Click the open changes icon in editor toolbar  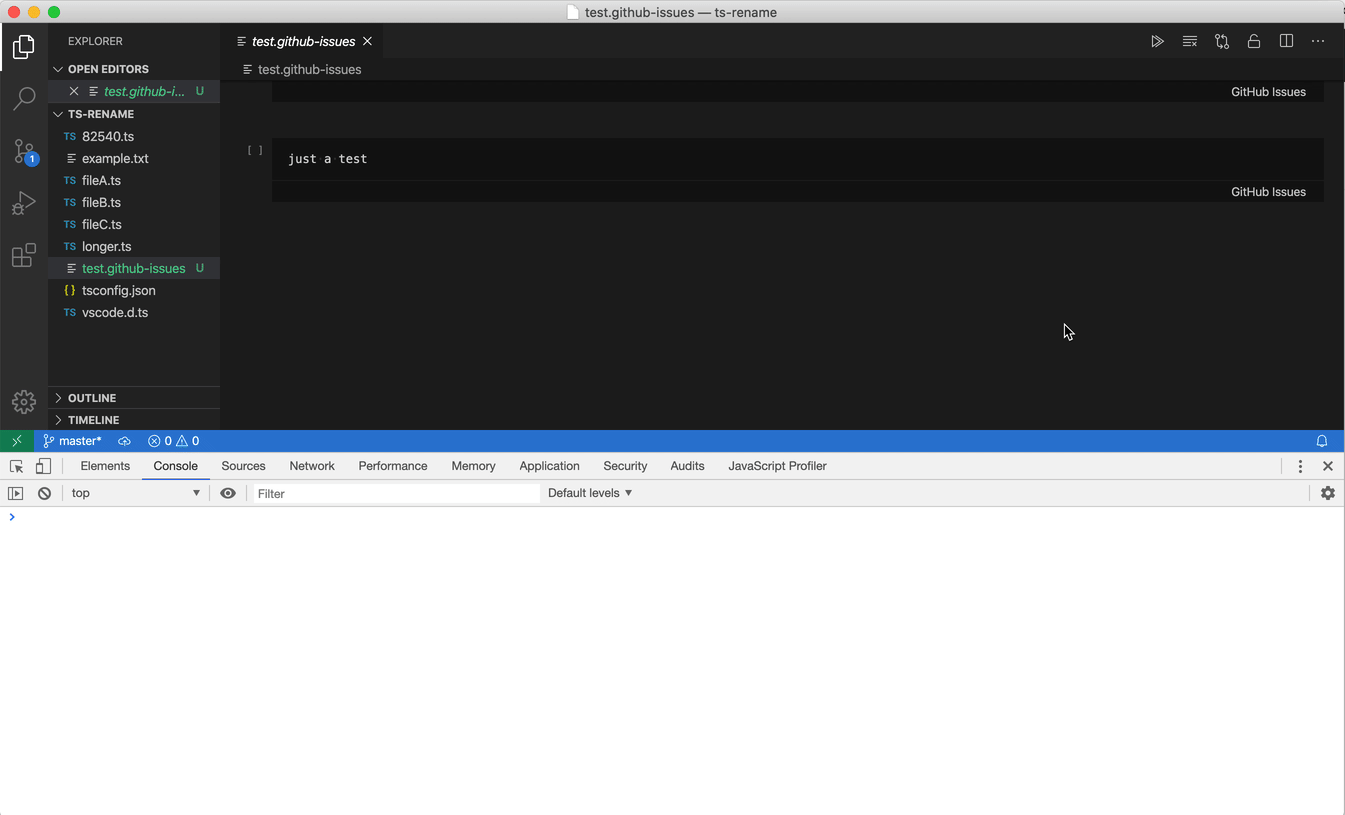(x=1221, y=41)
